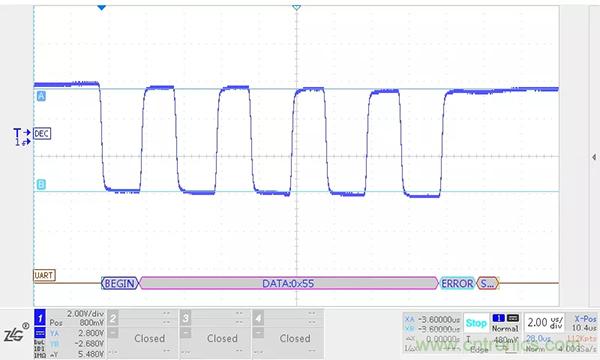The height and width of the screenshot is (360, 600).
Task: Select the channel 1 indicator badge
Action: coord(40,318)
